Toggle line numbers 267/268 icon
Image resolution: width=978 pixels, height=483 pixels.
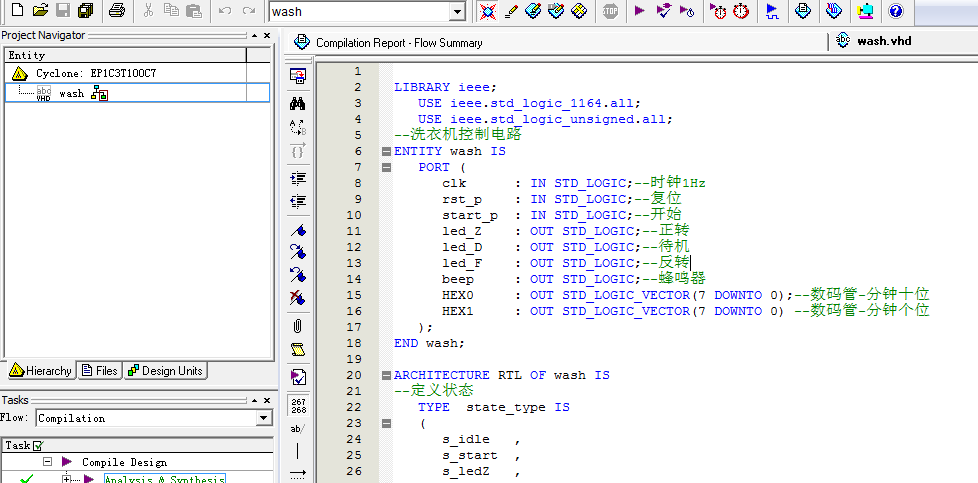point(297,404)
